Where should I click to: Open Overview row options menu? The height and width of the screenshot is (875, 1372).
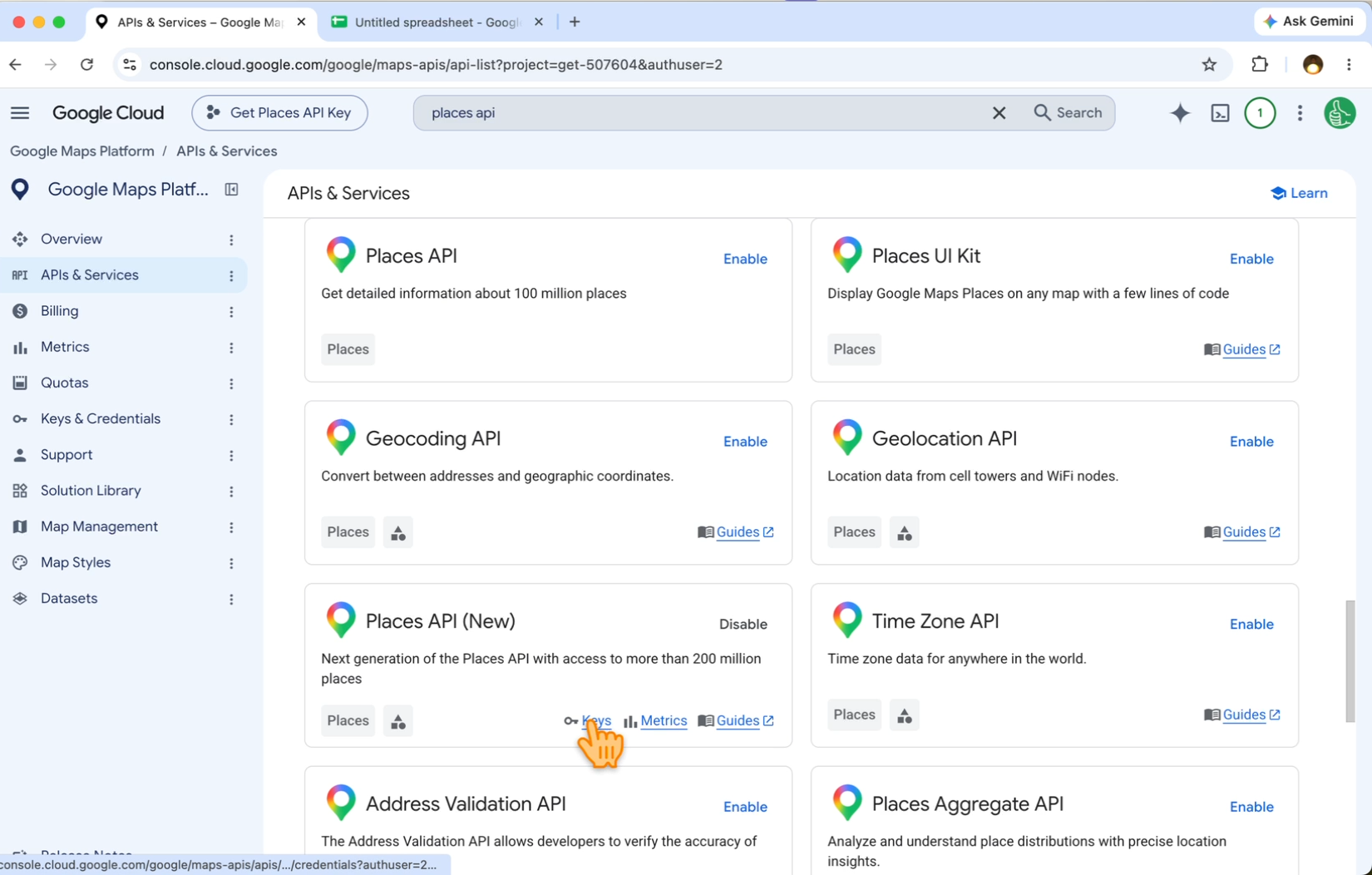pos(231,240)
